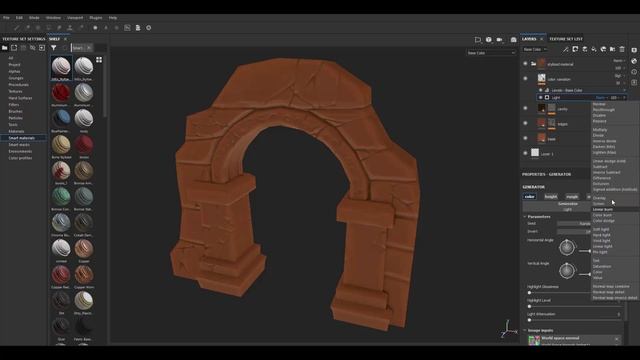
Task: Click the add mask icon in Layers
Action: 575,49
